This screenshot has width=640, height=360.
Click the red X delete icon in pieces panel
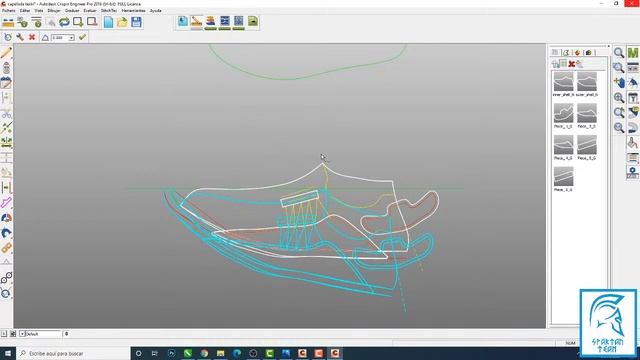coord(571,64)
